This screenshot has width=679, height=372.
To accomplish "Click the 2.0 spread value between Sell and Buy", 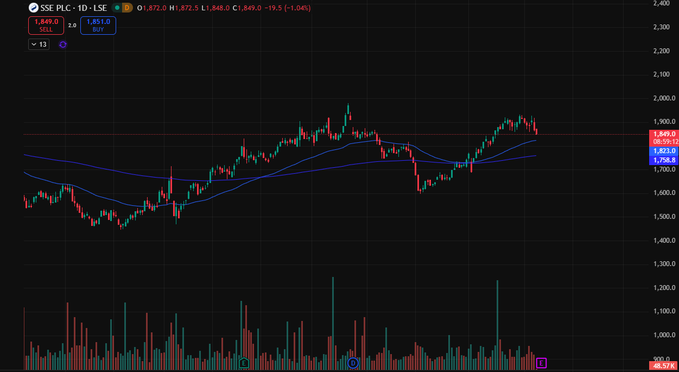I will 72,26.
